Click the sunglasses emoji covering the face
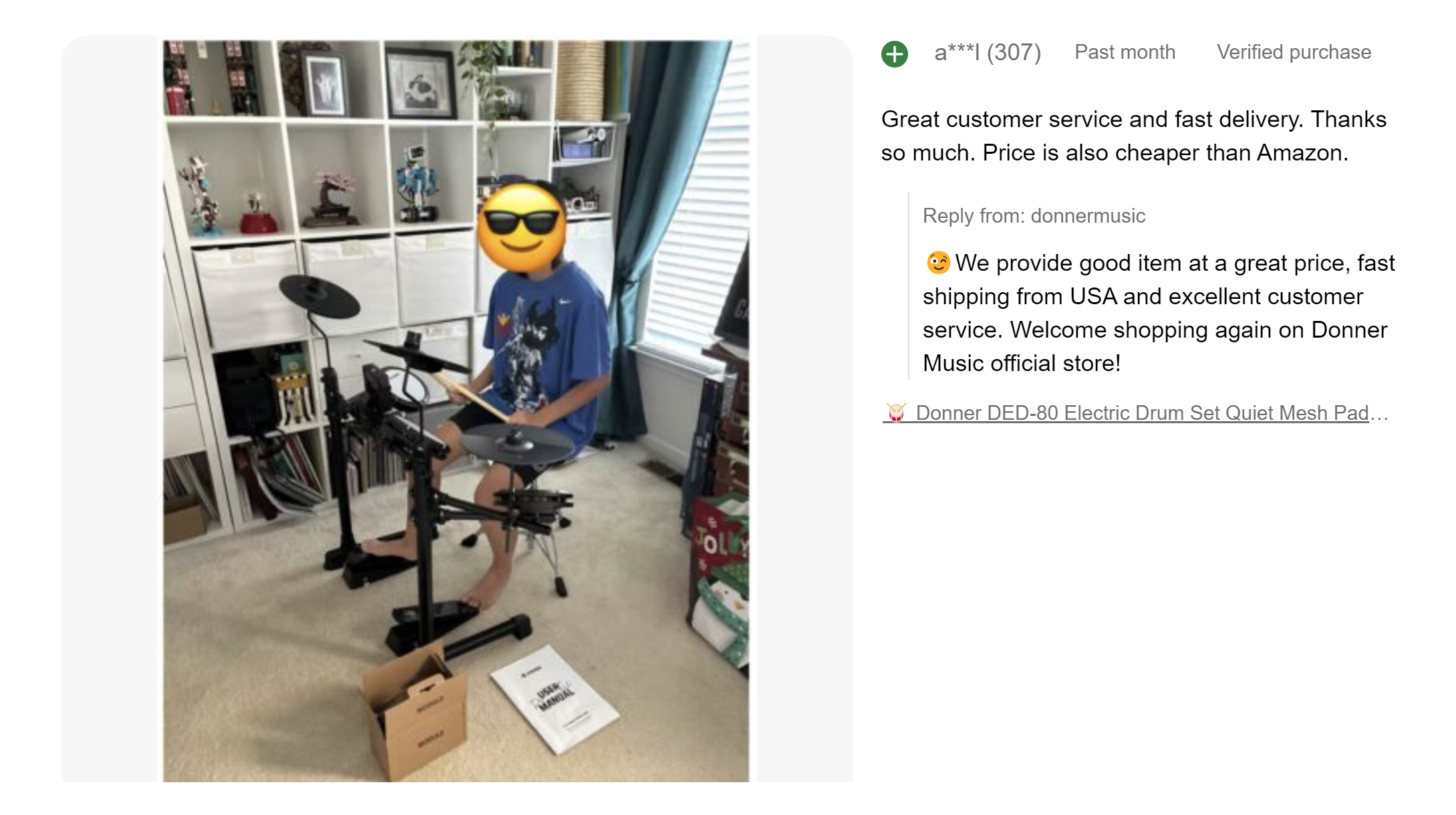Viewport: 1456px width, 815px height. coord(521,227)
